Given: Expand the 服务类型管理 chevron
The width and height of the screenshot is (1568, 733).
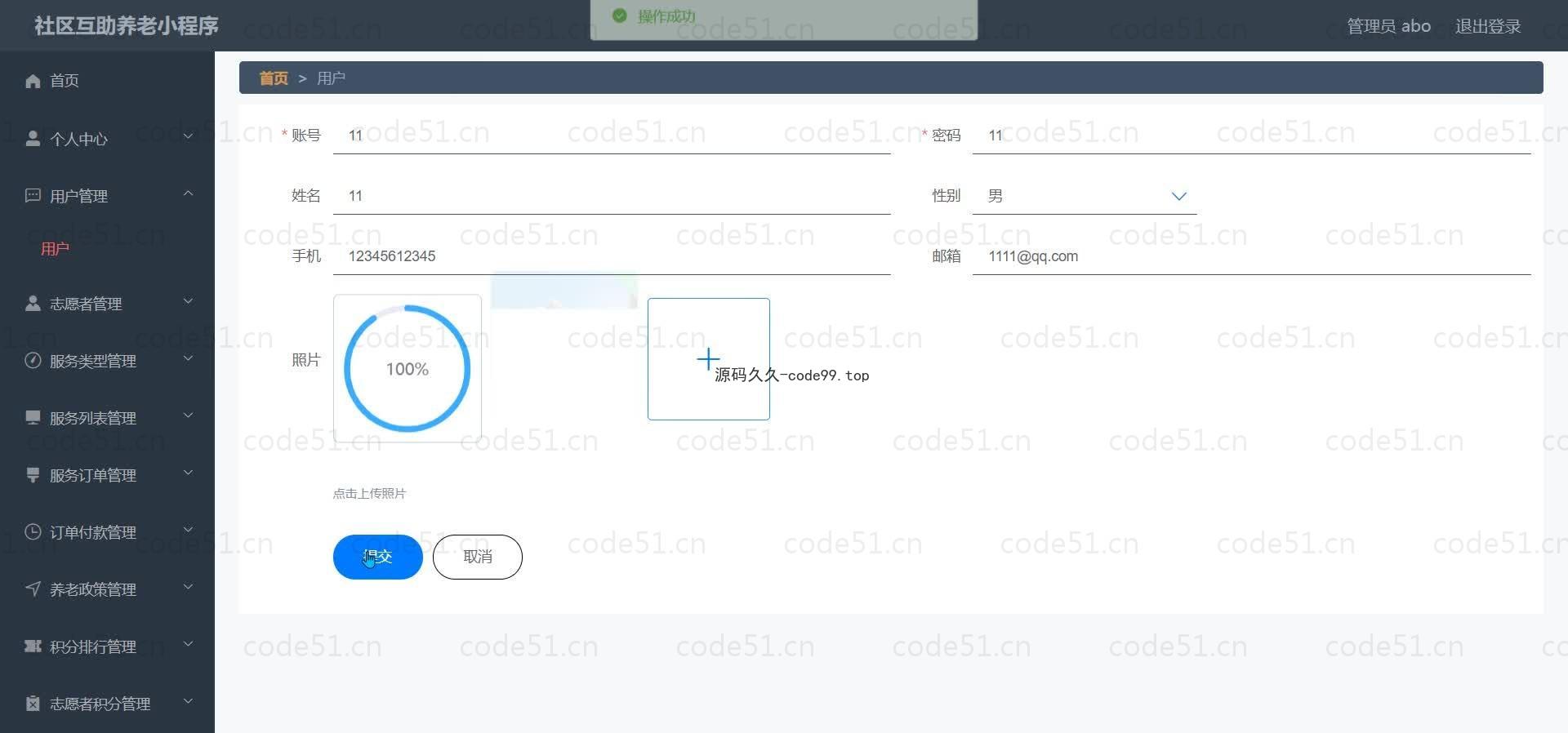Looking at the screenshot, I should pyautogui.click(x=188, y=358).
